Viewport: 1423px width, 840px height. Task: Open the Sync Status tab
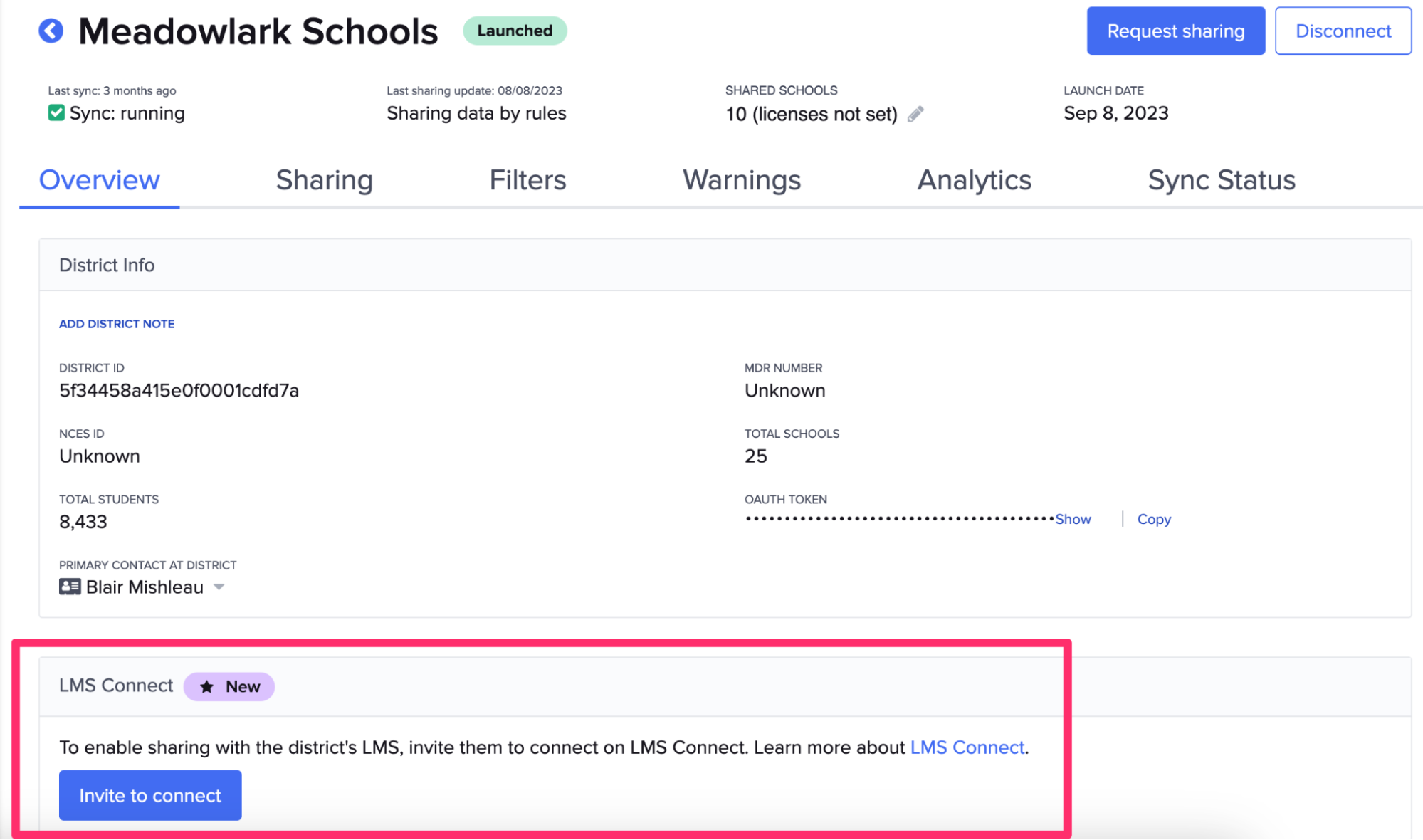[1222, 180]
